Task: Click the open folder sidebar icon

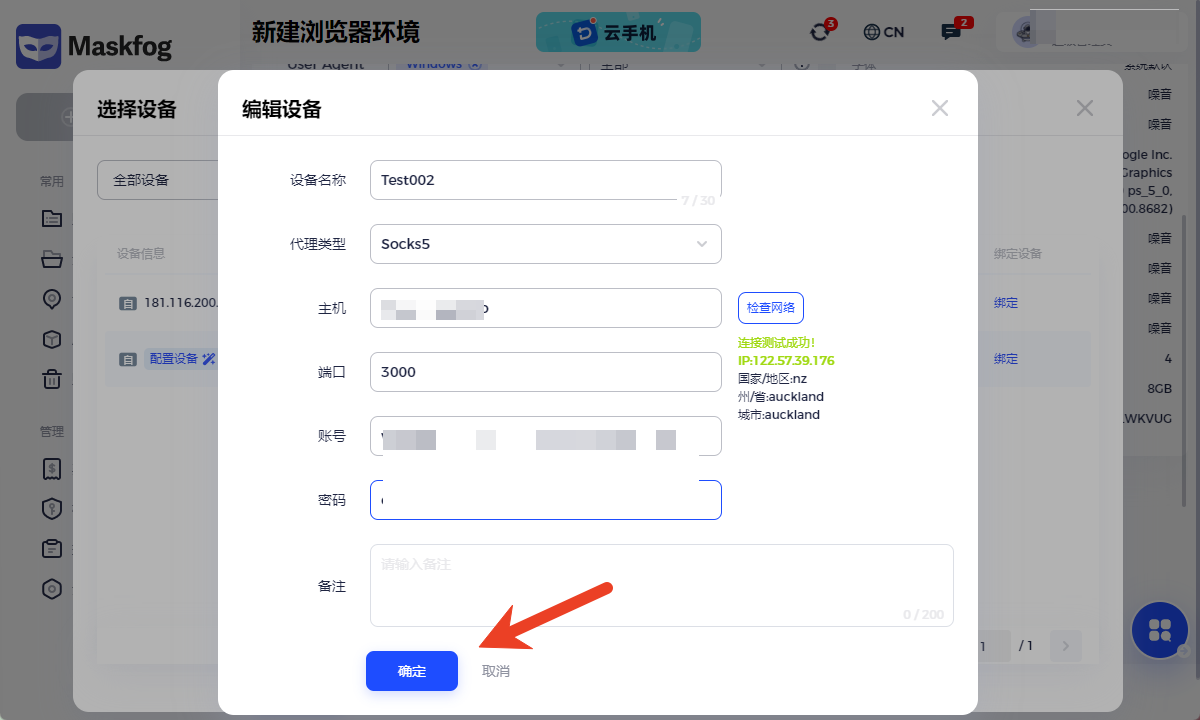Action: (51, 260)
